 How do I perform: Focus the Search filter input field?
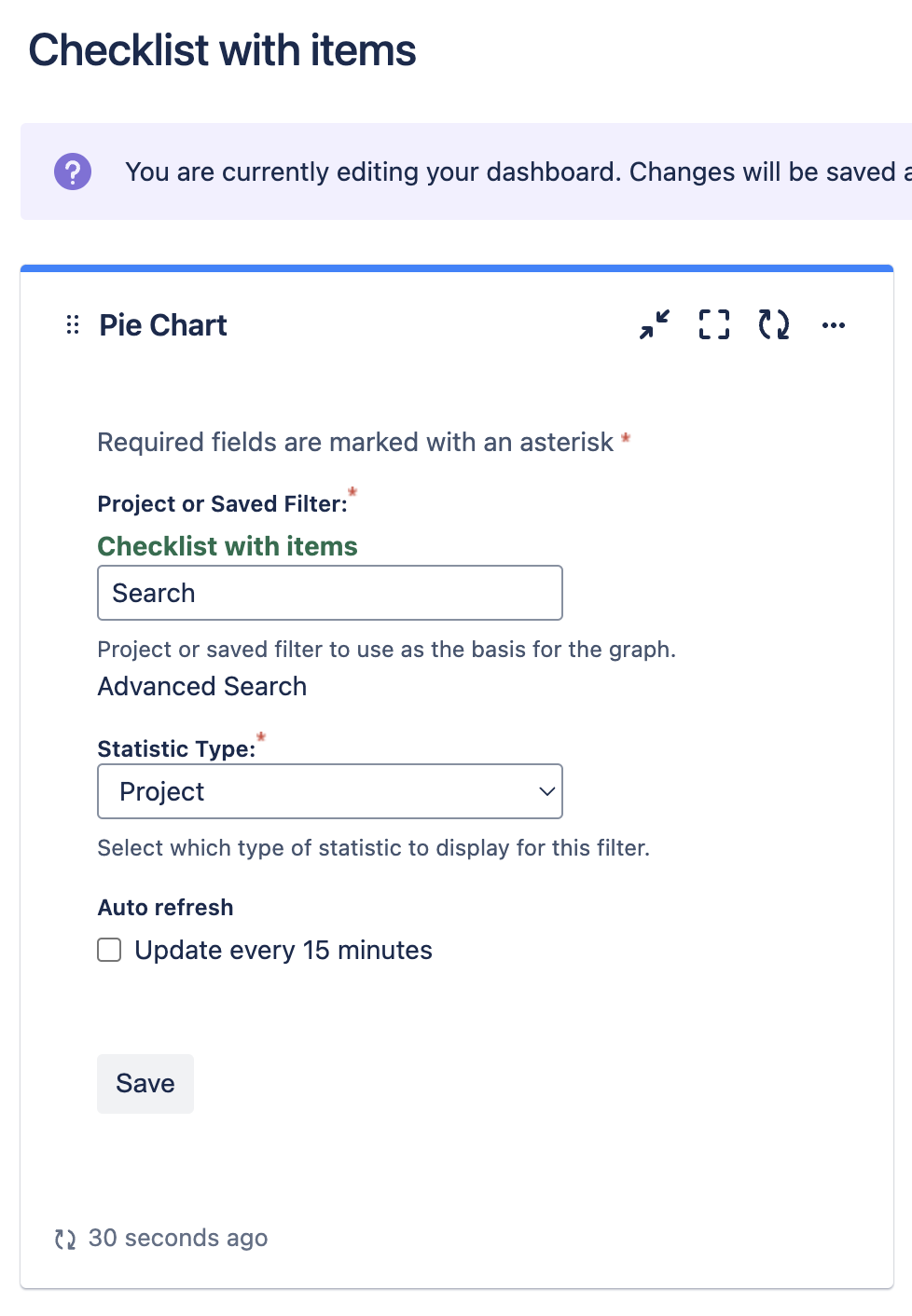click(x=330, y=593)
